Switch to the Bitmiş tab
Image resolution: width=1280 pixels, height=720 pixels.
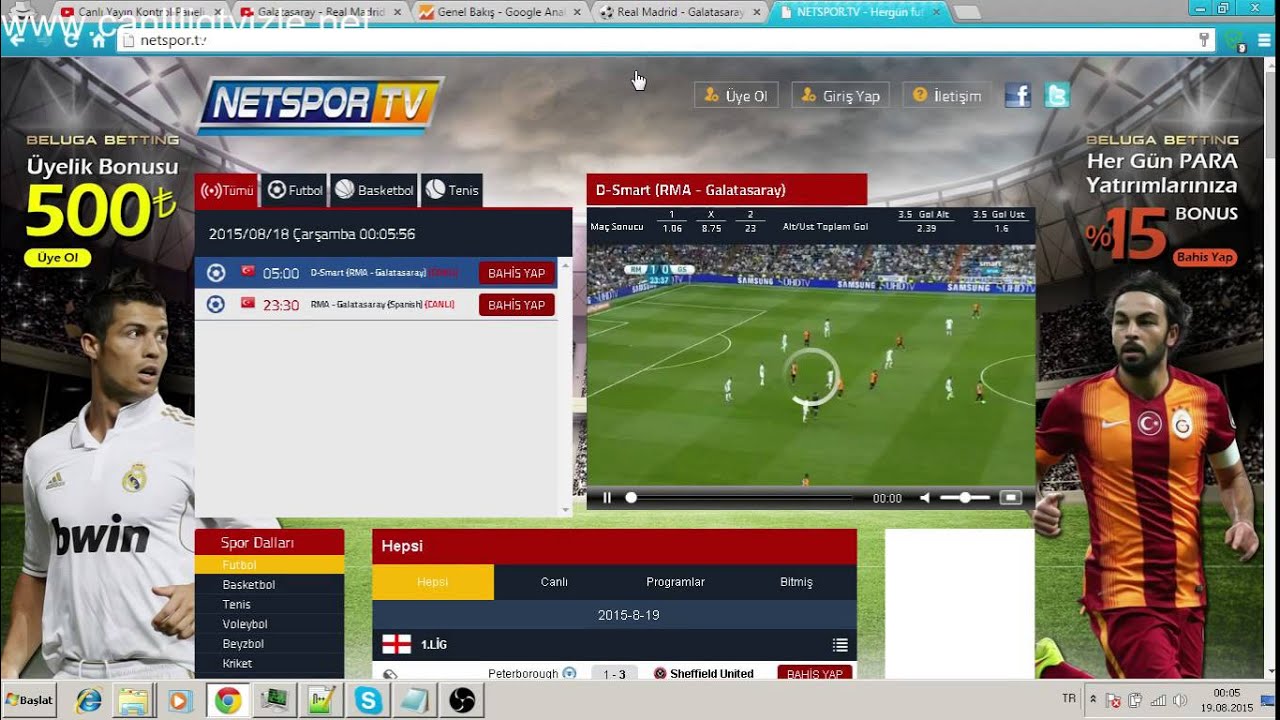pos(796,582)
